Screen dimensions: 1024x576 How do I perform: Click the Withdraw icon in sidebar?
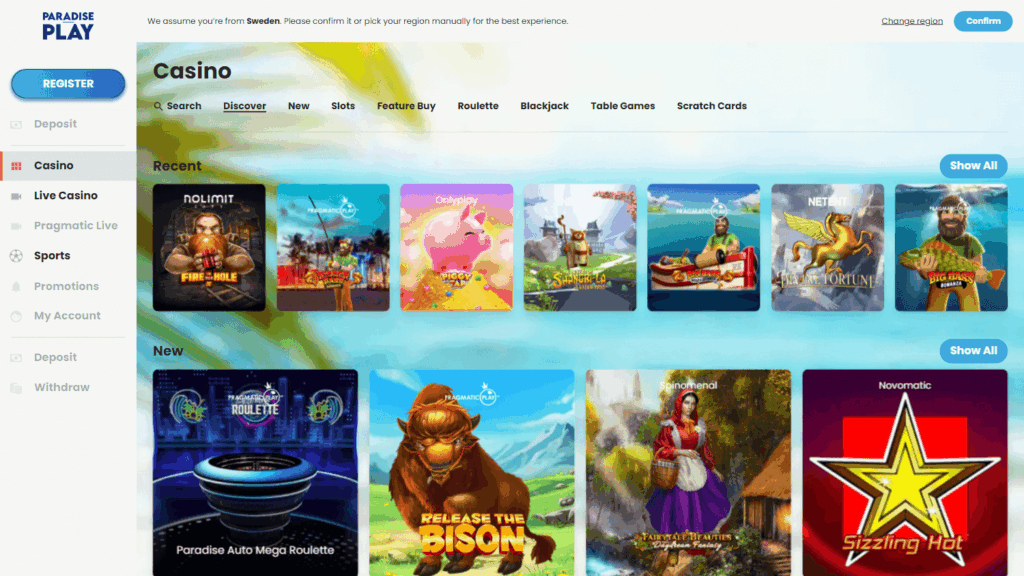pyautogui.click(x=16, y=388)
